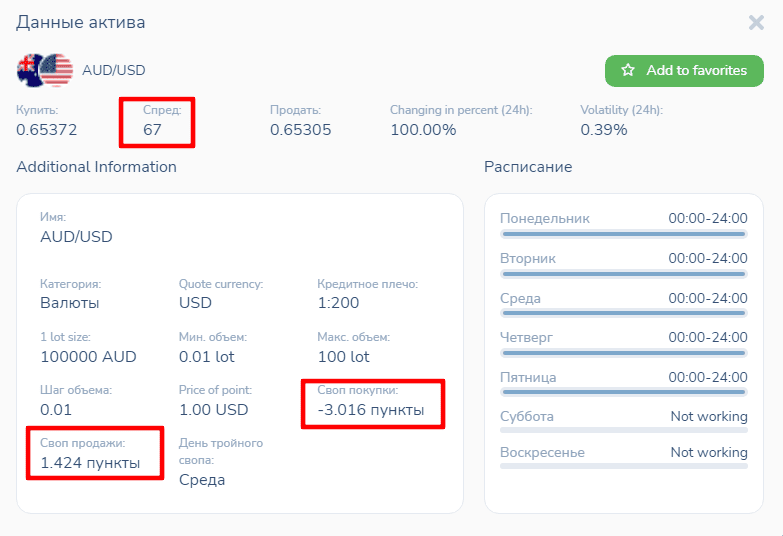Click Суббота Not working status
The image size is (783, 536).
click(x=709, y=416)
